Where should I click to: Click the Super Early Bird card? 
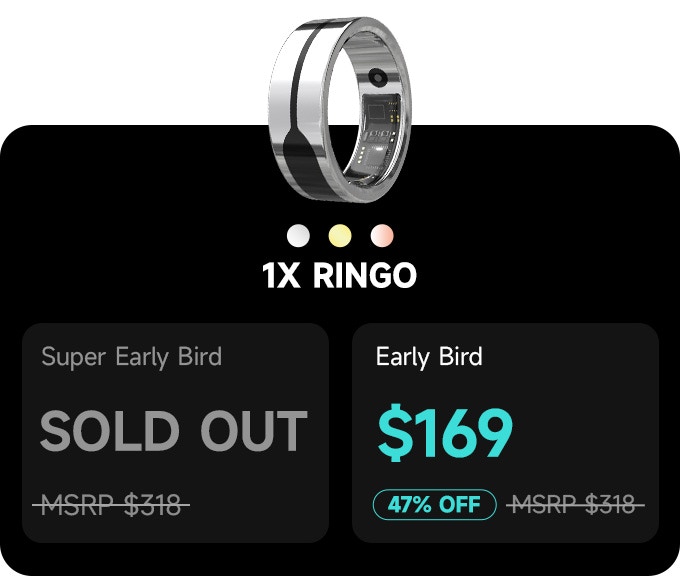(x=175, y=432)
